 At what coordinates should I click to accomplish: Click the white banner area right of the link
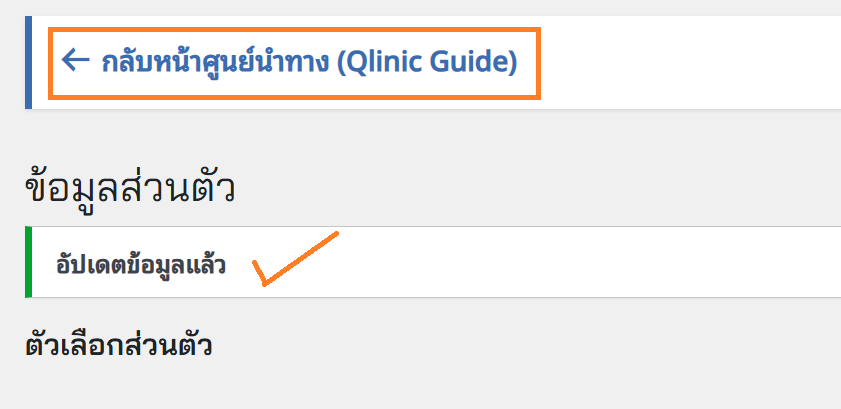(690, 62)
